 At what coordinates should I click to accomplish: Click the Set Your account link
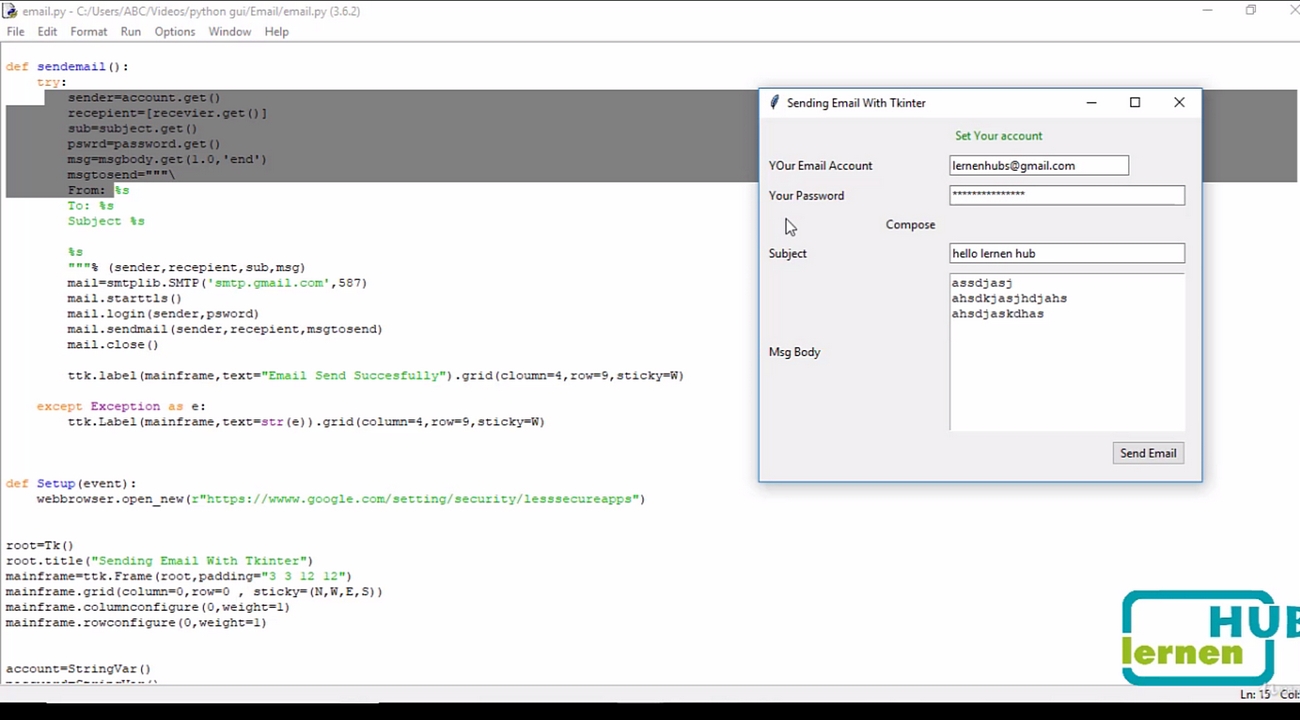click(x=998, y=136)
